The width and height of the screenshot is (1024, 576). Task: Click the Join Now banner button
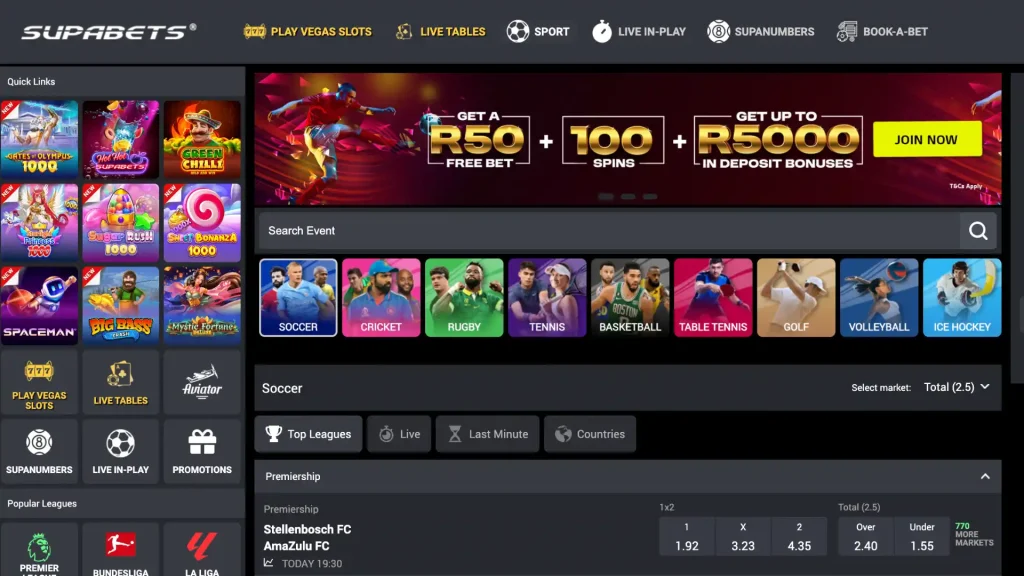pos(927,139)
